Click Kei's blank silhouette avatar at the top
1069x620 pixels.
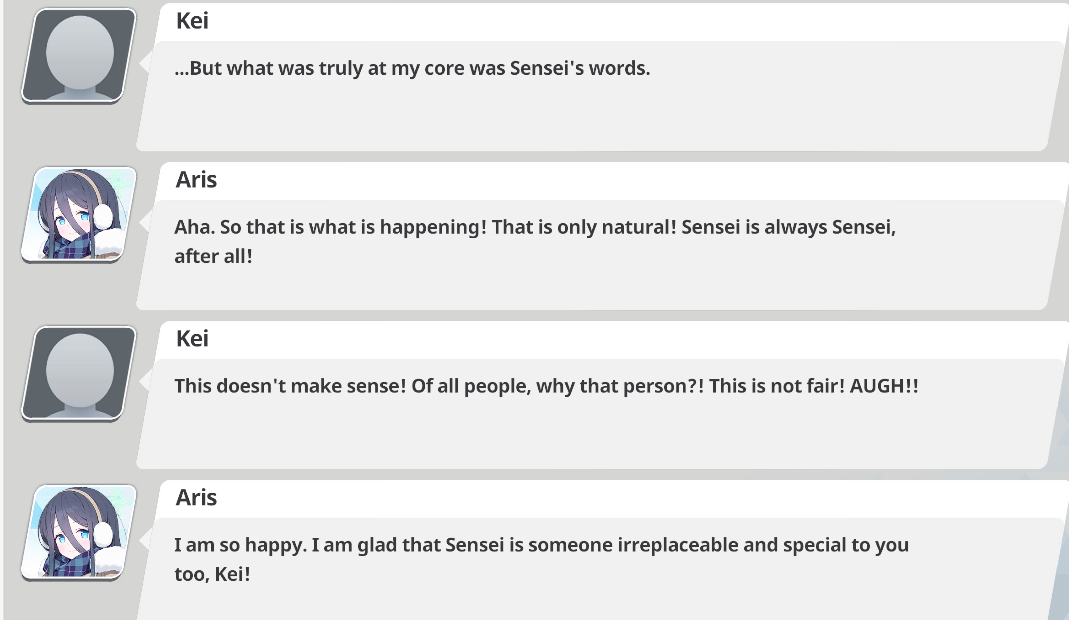pyautogui.click(x=79, y=56)
